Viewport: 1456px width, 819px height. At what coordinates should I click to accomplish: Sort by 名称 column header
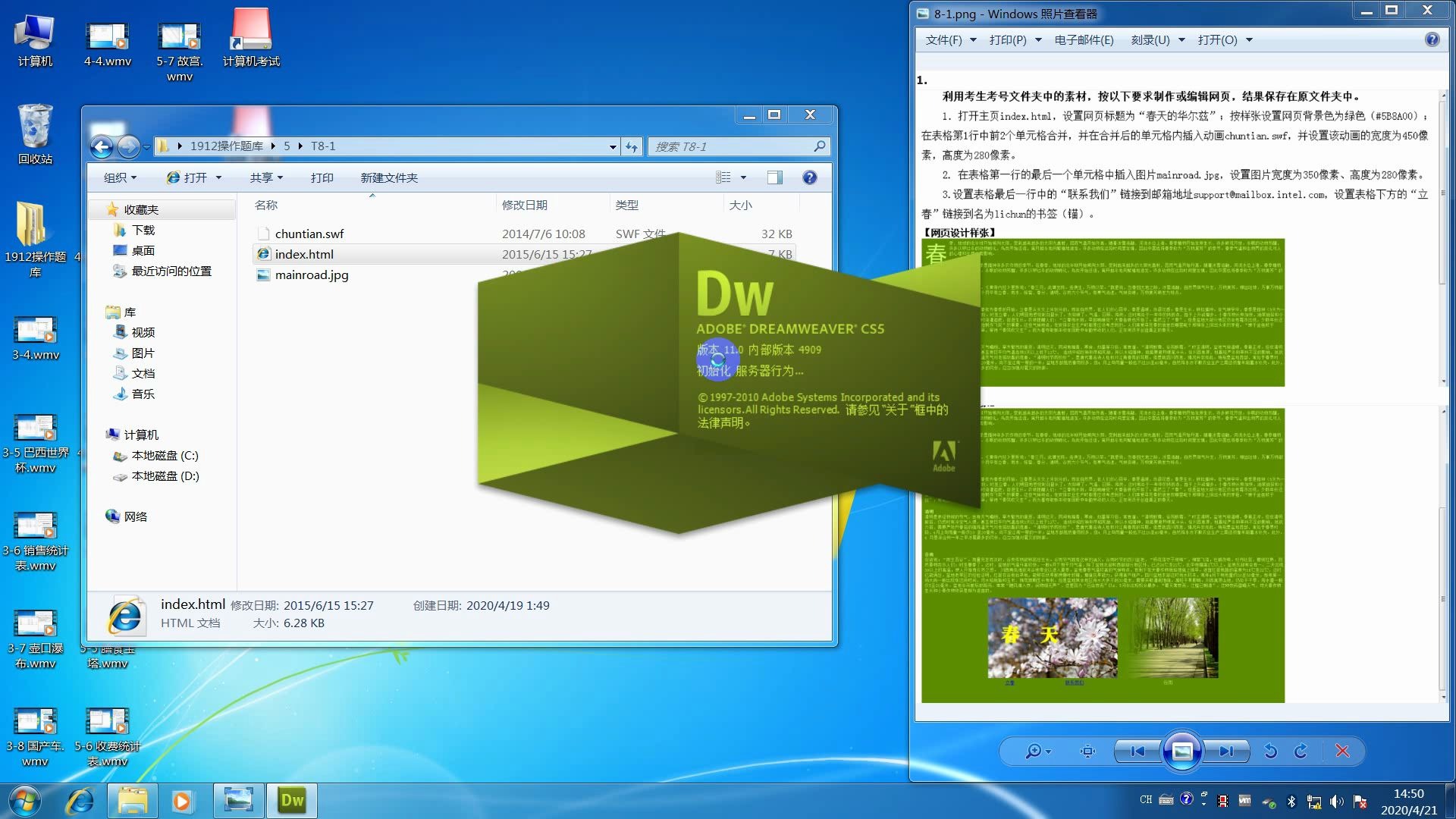point(266,205)
